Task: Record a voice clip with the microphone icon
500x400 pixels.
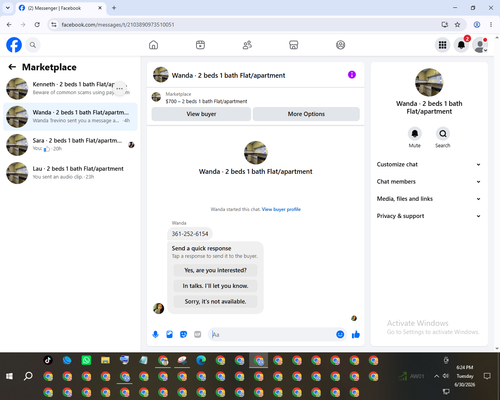Action: click(155, 334)
